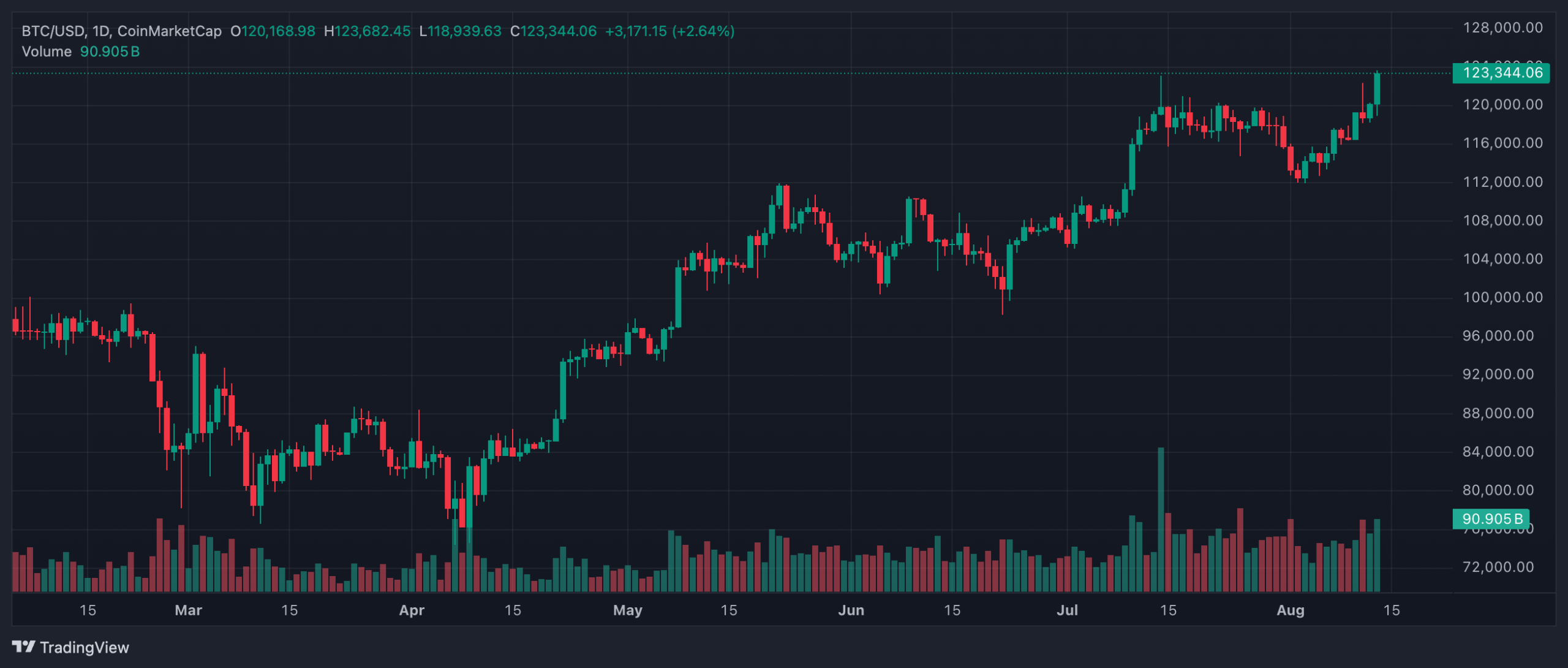Click the 100,000.00 price axis label
Viewport: 1568px width, 668px height.
1502,297
